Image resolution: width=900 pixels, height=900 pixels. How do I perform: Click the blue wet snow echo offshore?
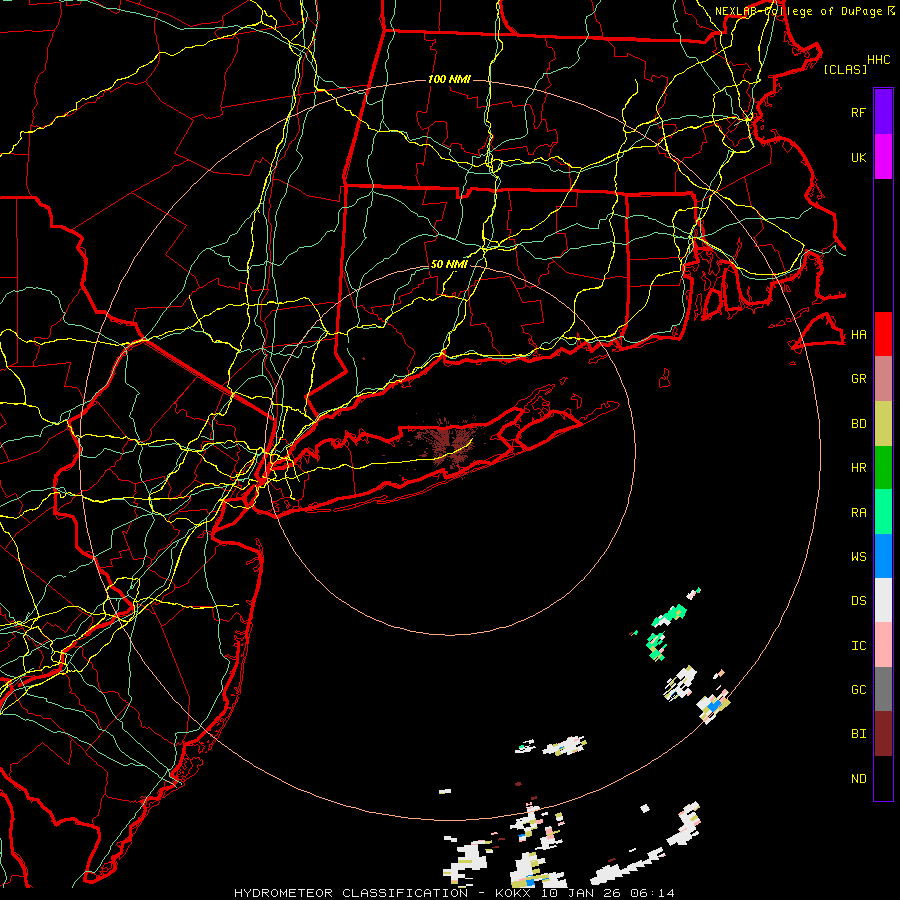point(713,707)
